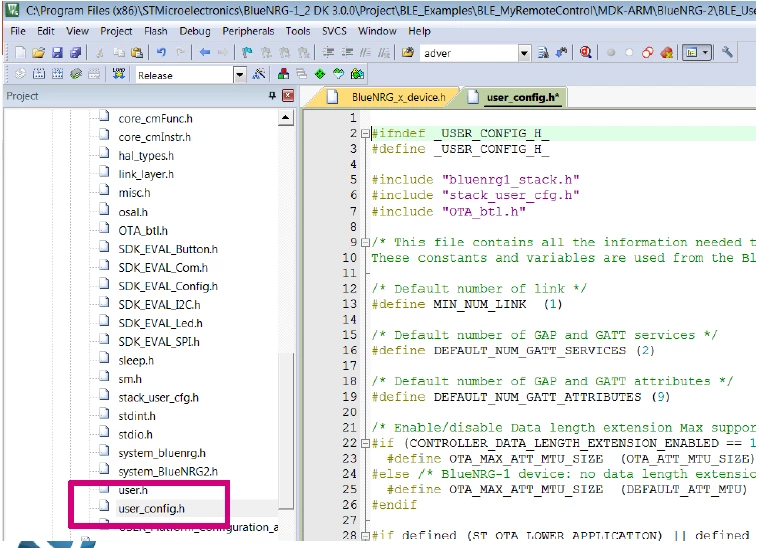Save the current file
Image resolution: width=759 pixels, height=548 pixels.
coord(57,52)
